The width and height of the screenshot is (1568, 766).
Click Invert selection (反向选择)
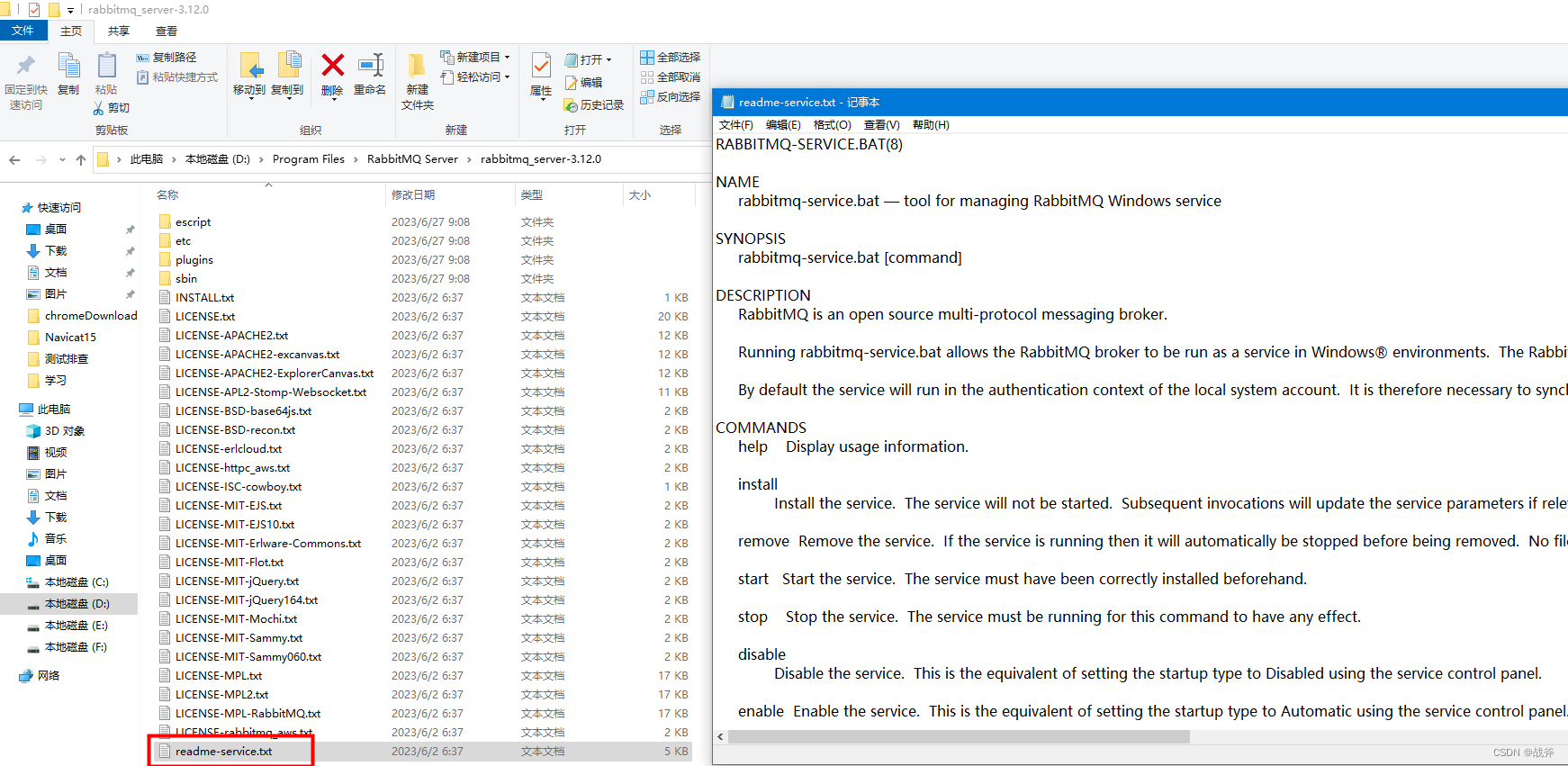(x=670, y=97)
